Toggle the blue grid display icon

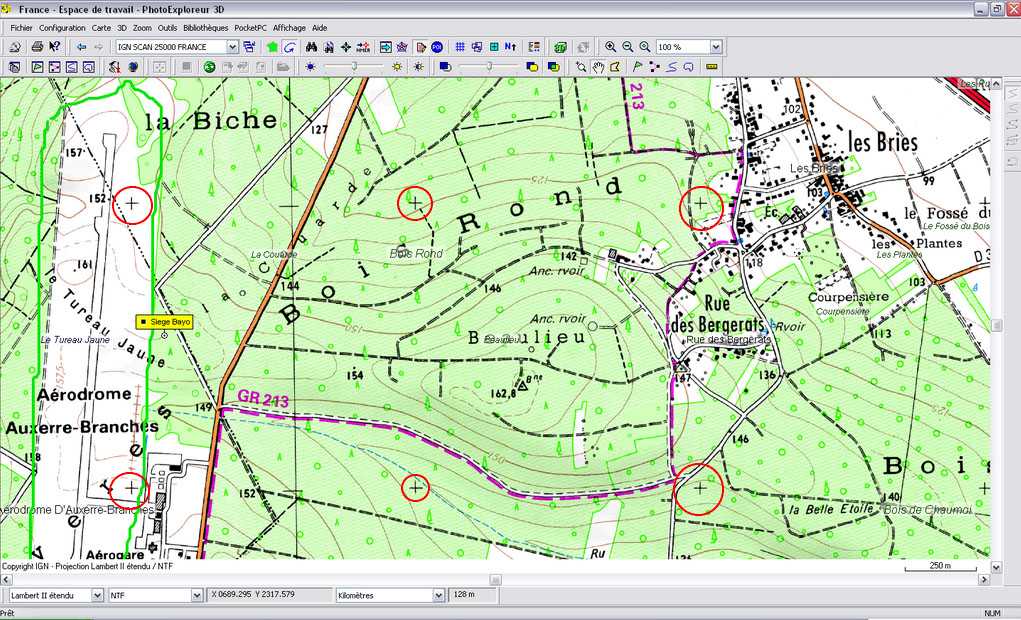click(460, 47)
